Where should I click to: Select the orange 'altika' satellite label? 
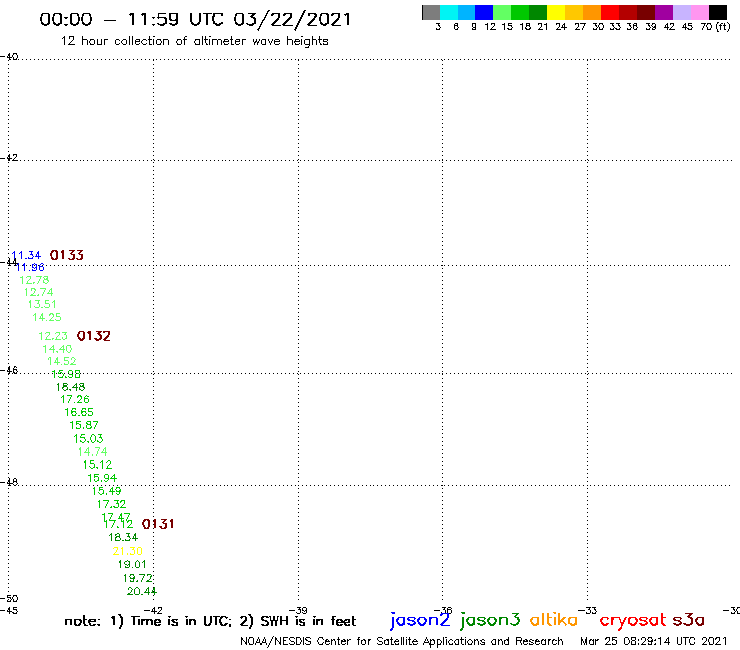(x=554, y=620)
